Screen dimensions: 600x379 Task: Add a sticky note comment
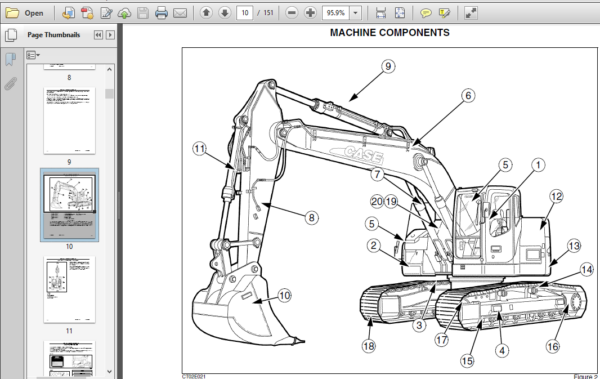pyautogui.click(x=426, y=13)
